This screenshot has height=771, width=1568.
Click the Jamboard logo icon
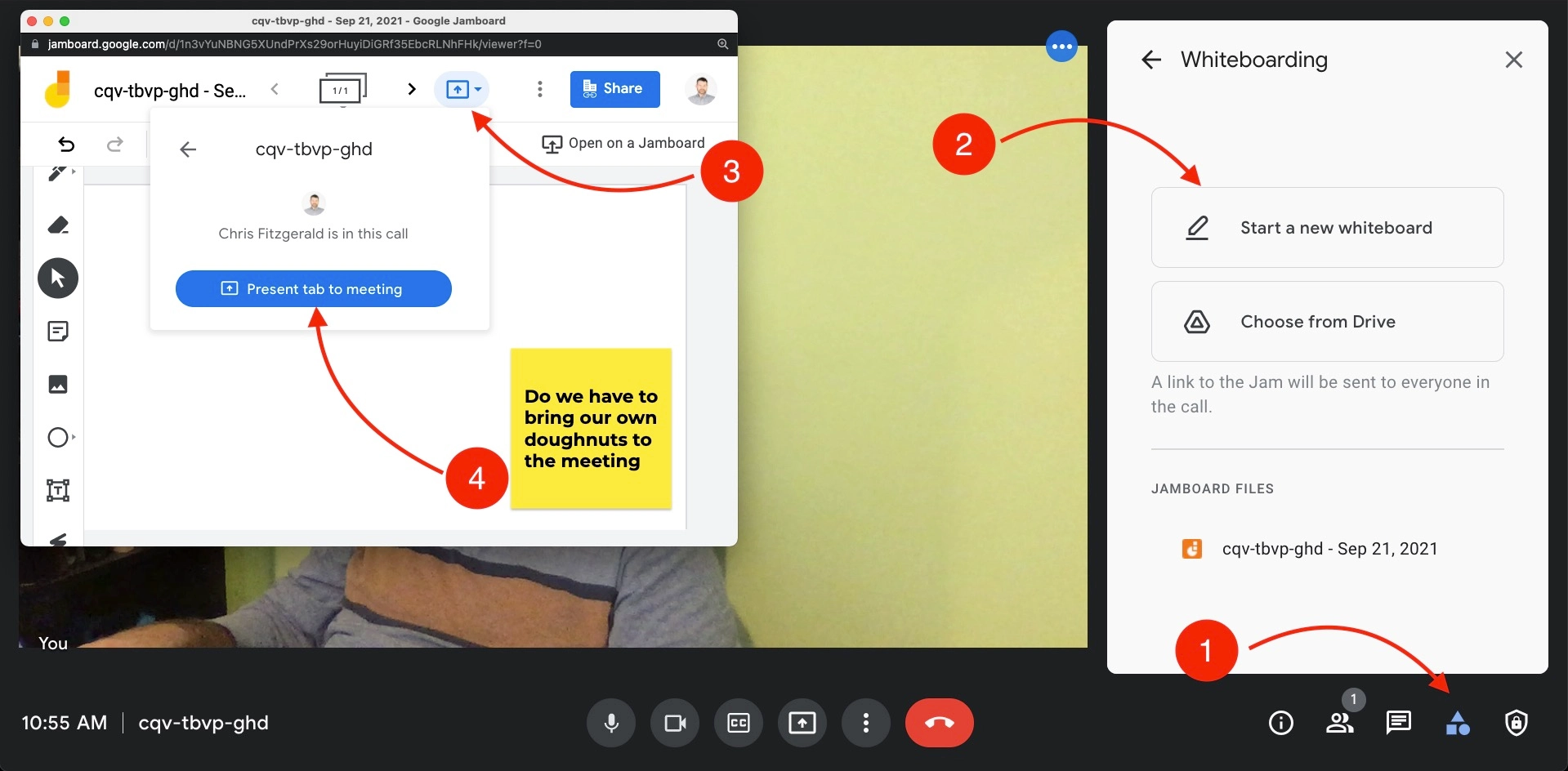[58, 89]
